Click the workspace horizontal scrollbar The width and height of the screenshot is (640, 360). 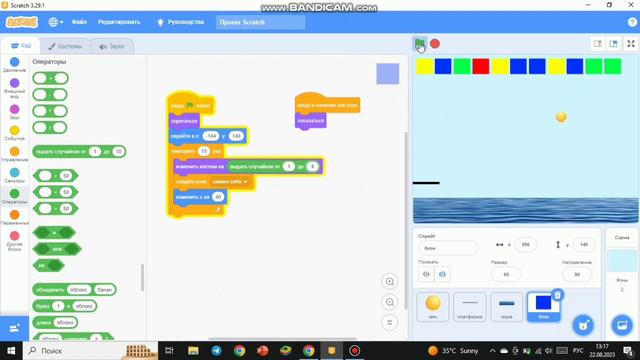pyautogui.click(x=282, y=338)
